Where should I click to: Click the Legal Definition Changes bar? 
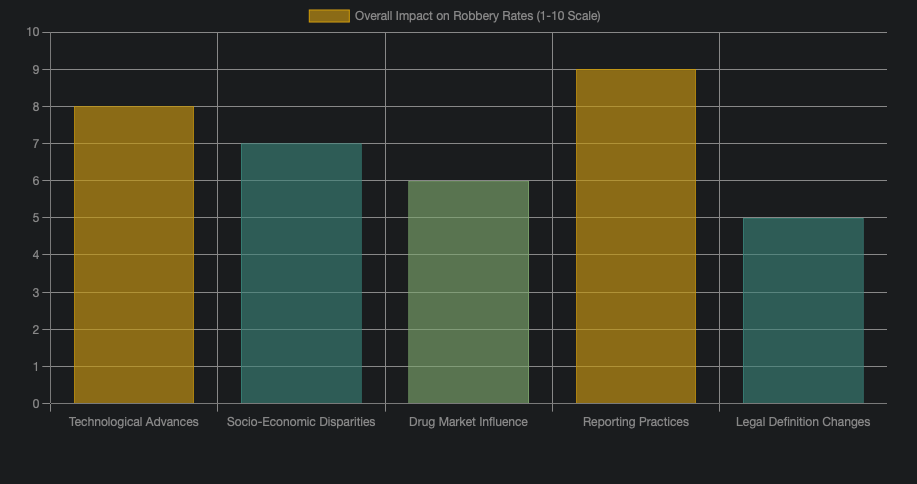click(x=803, y=310)
